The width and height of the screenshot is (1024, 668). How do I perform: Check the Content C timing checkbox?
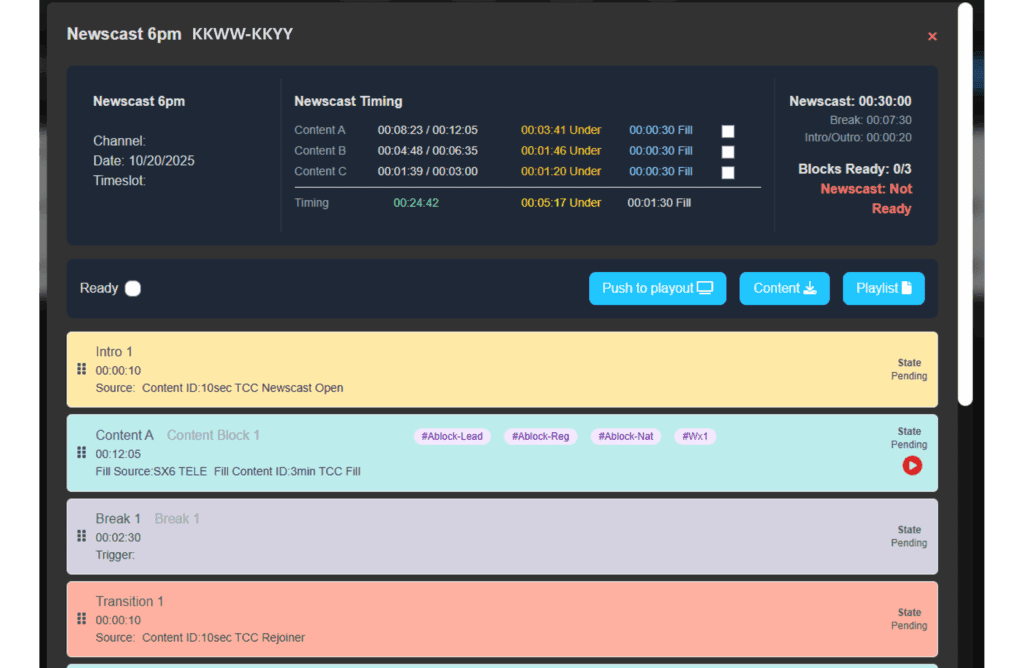tap(728, 172)
